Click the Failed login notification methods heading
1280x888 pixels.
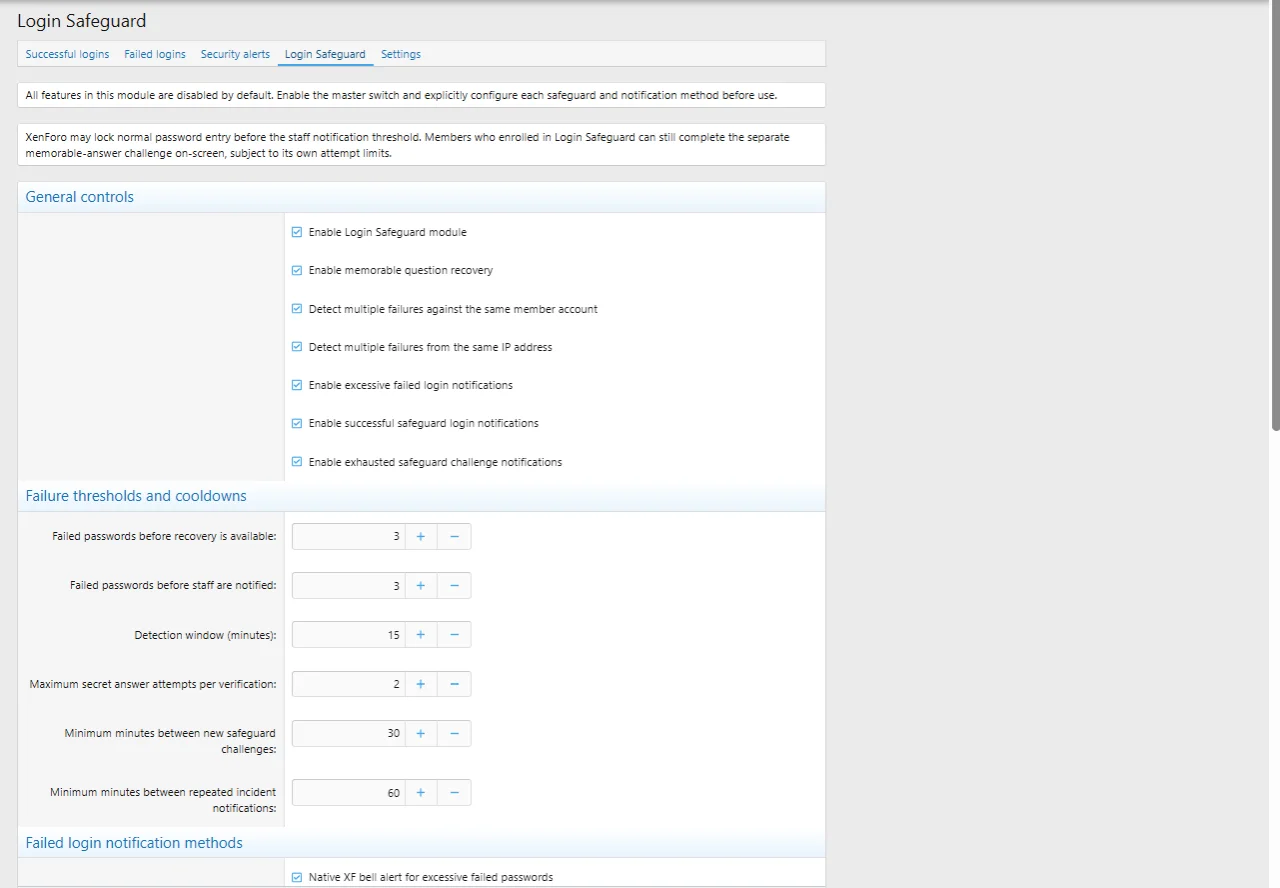pos(134,843)
